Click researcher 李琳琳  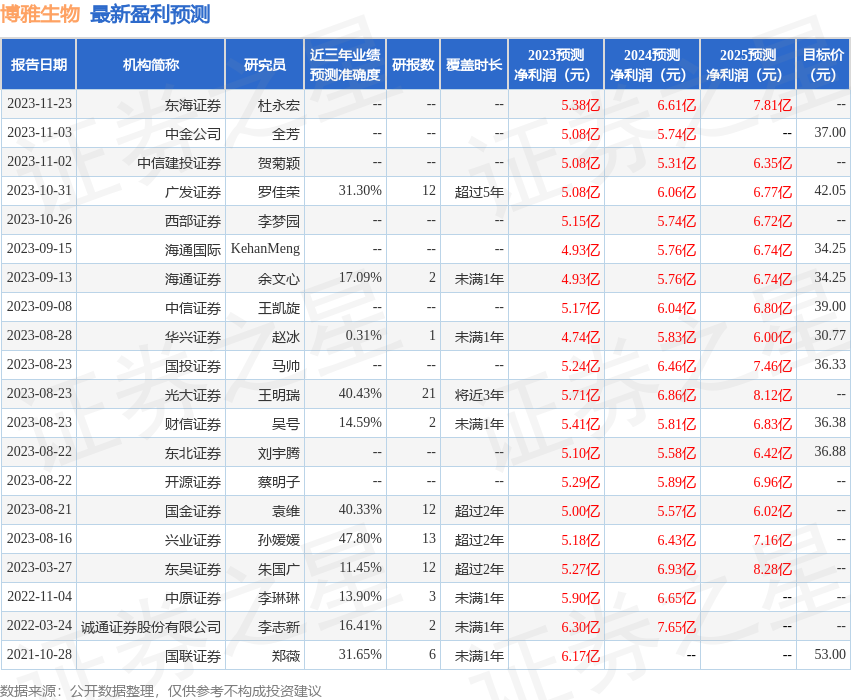[278, 598]
